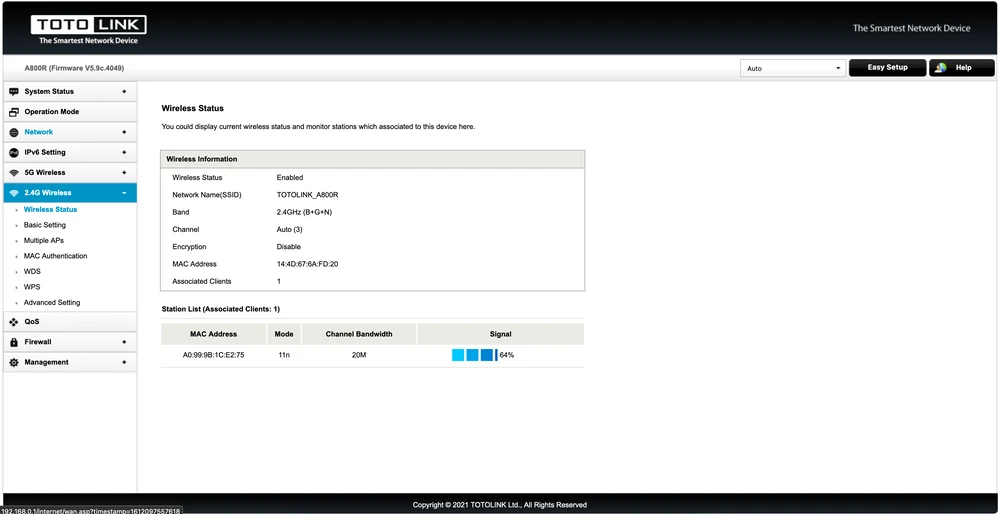The width and height of the screenshot is (1000, 514).
Task: Expand System Status with the plus sign
Action: click(124, 91)
